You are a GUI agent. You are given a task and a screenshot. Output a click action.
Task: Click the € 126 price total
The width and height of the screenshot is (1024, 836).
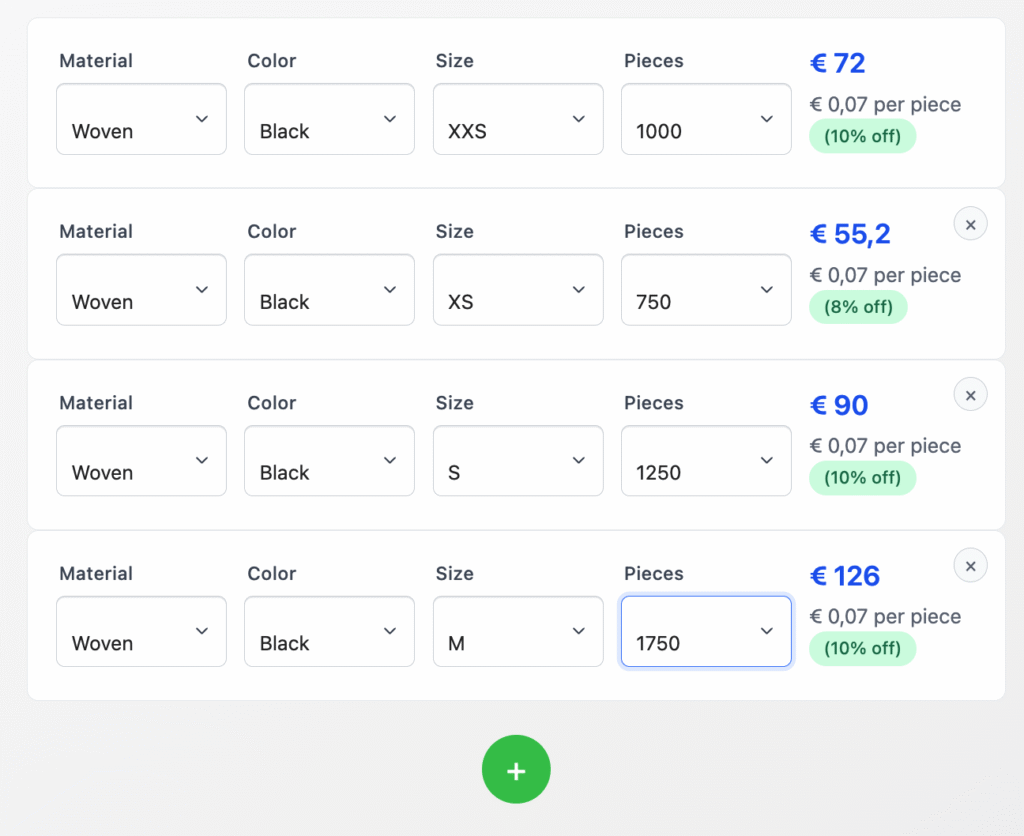845,576
